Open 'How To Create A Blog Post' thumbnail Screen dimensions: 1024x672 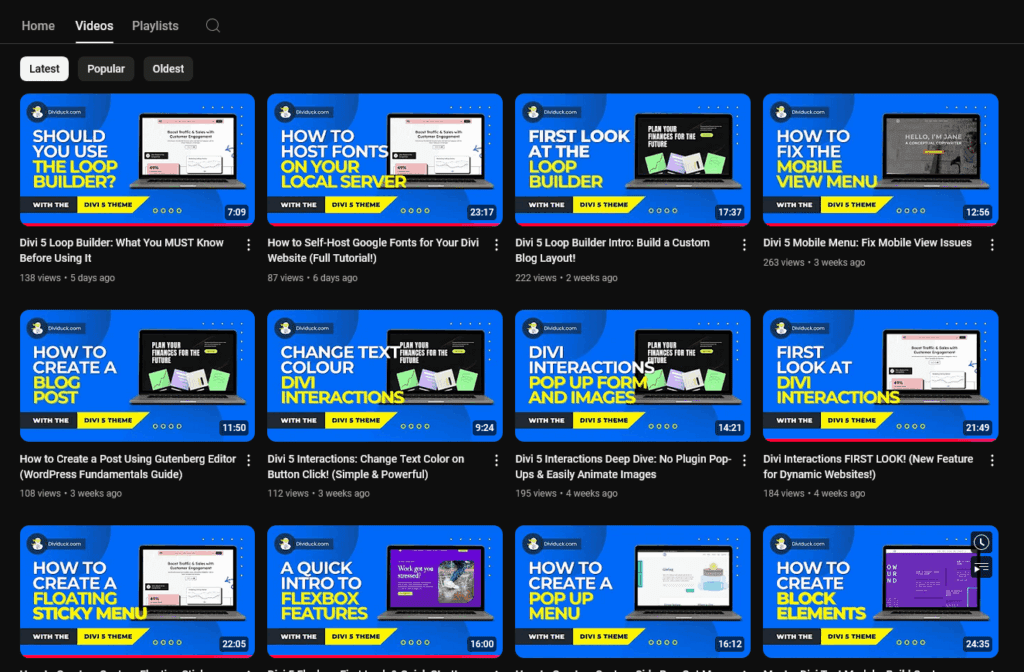(x=137, y=376)
